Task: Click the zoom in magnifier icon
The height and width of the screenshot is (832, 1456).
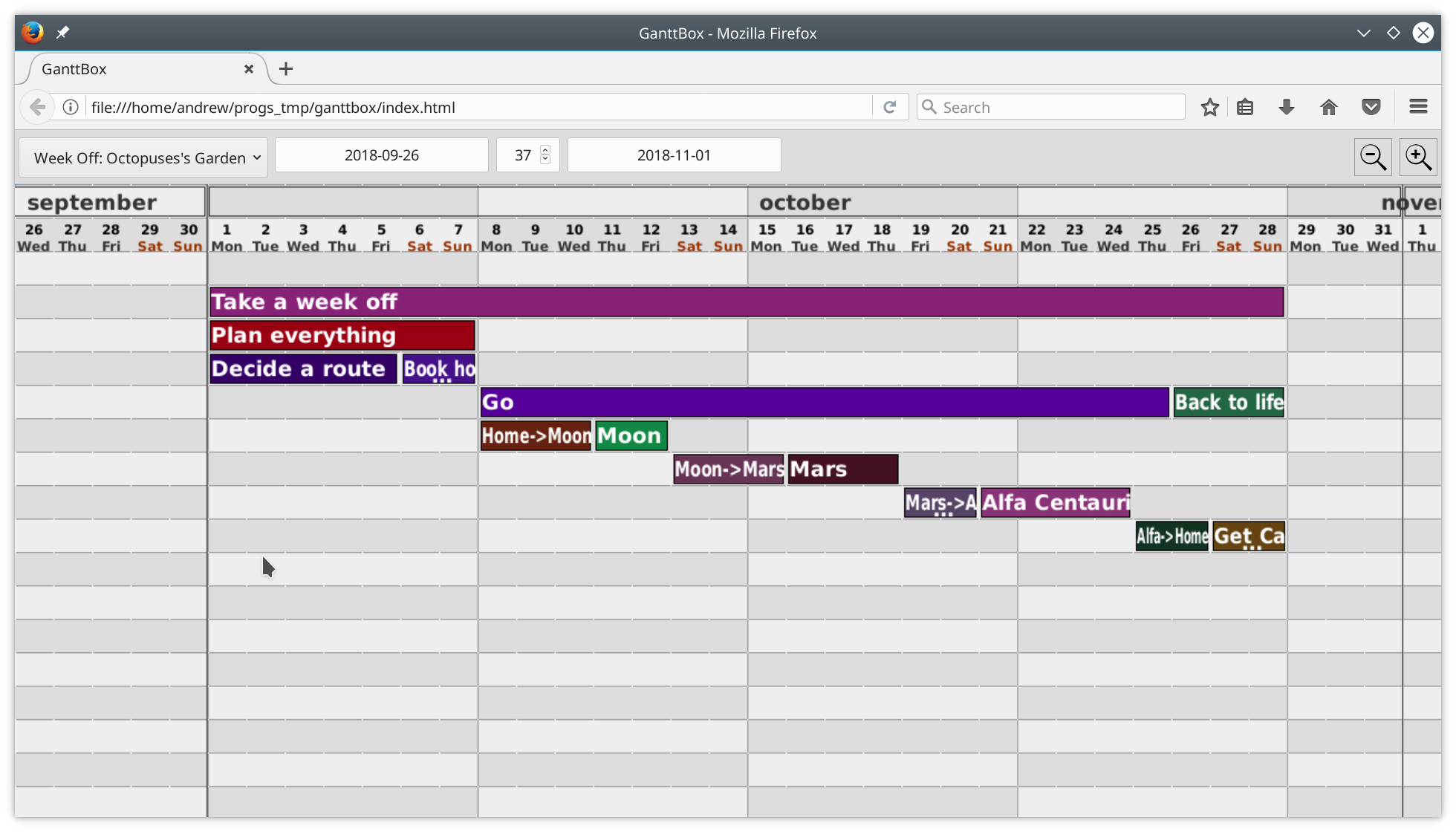Action: point(1418,157)
